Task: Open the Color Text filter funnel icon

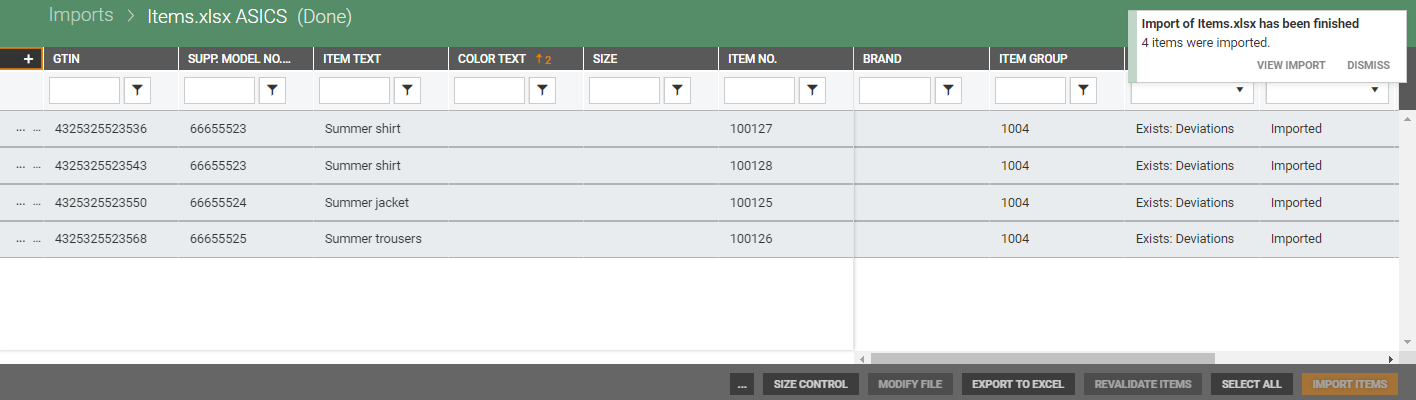Action: pos(542,91)
